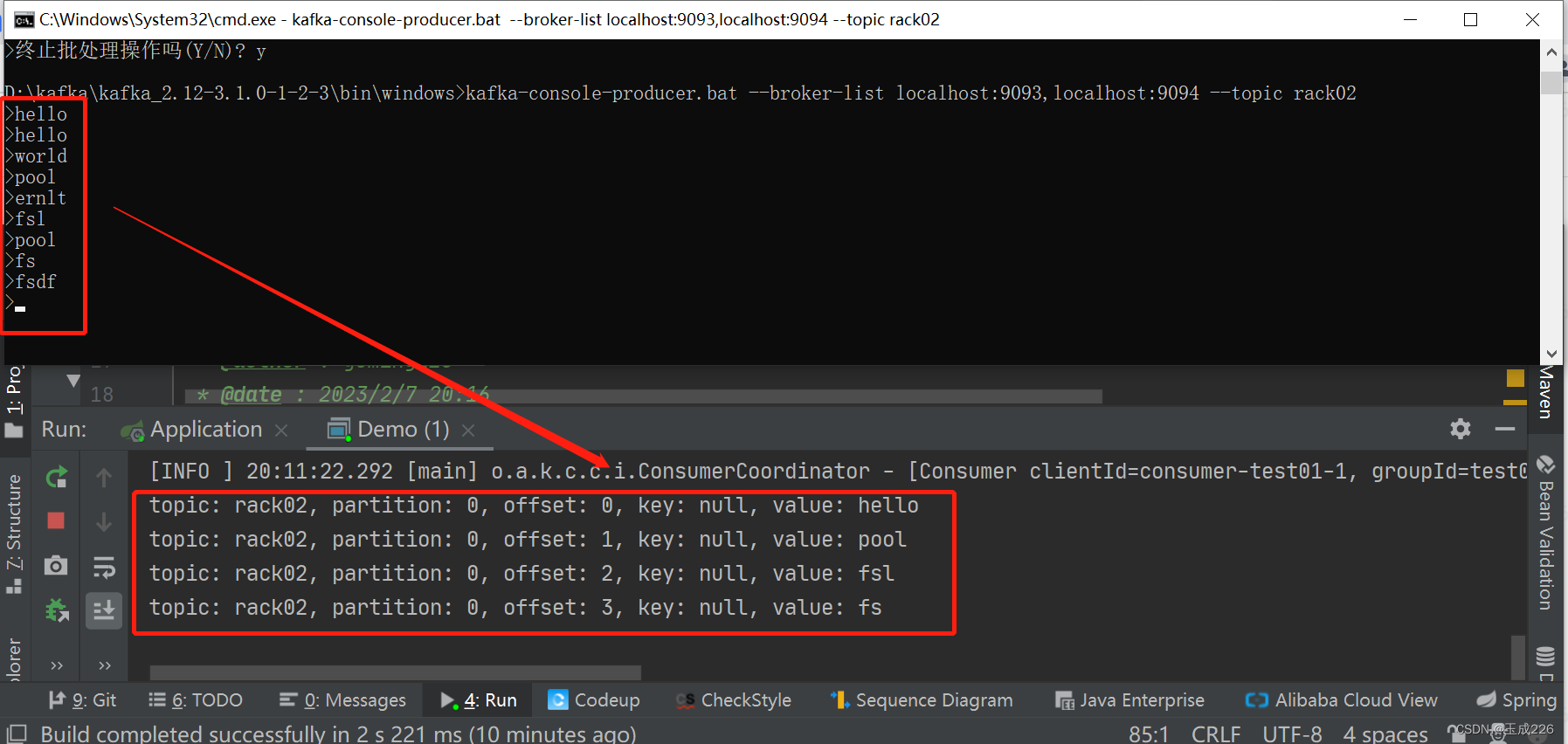The width and height of the screenshot is (1568, 744).
Task: Rerun the Demo application
Action: pos(56,478)
